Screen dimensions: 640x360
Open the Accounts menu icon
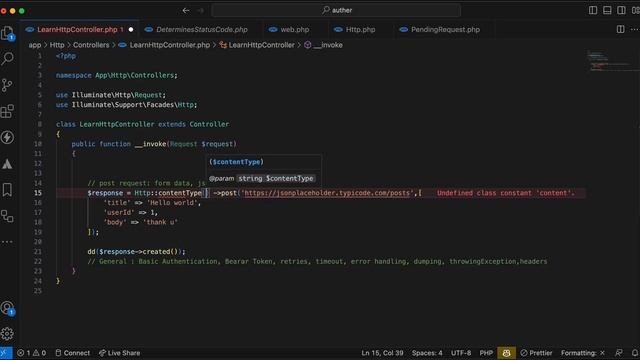7,308
